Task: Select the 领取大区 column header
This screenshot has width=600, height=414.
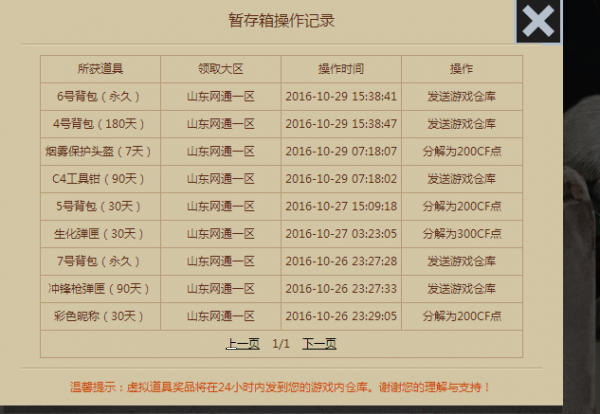Action: click(x=221, y=69)
